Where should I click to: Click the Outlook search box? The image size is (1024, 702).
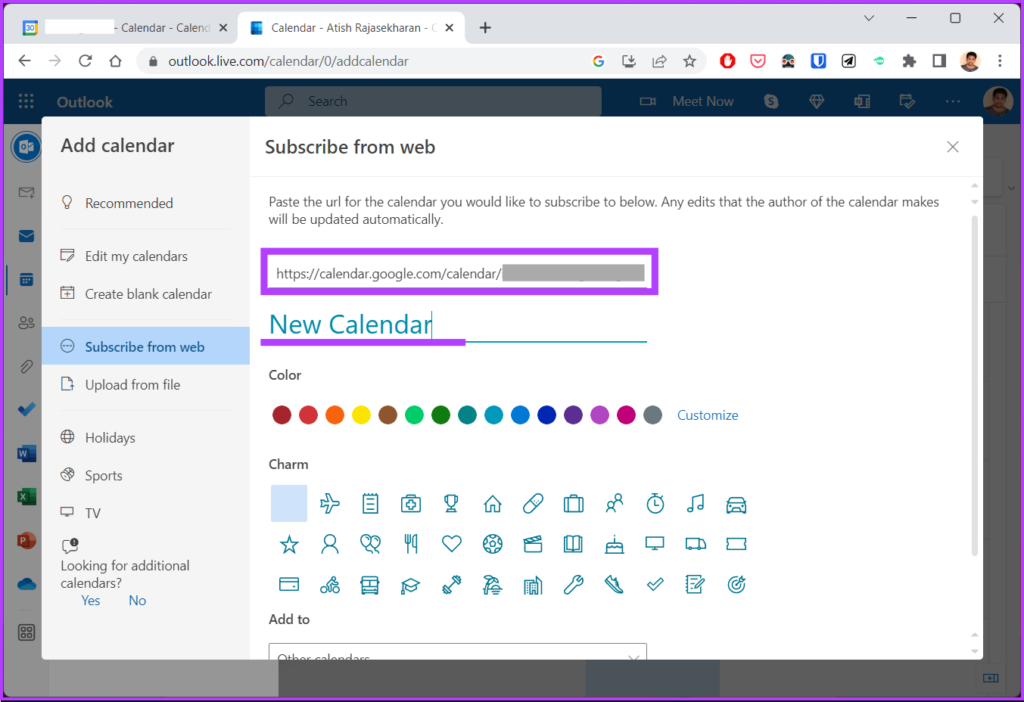click(433, 101)
